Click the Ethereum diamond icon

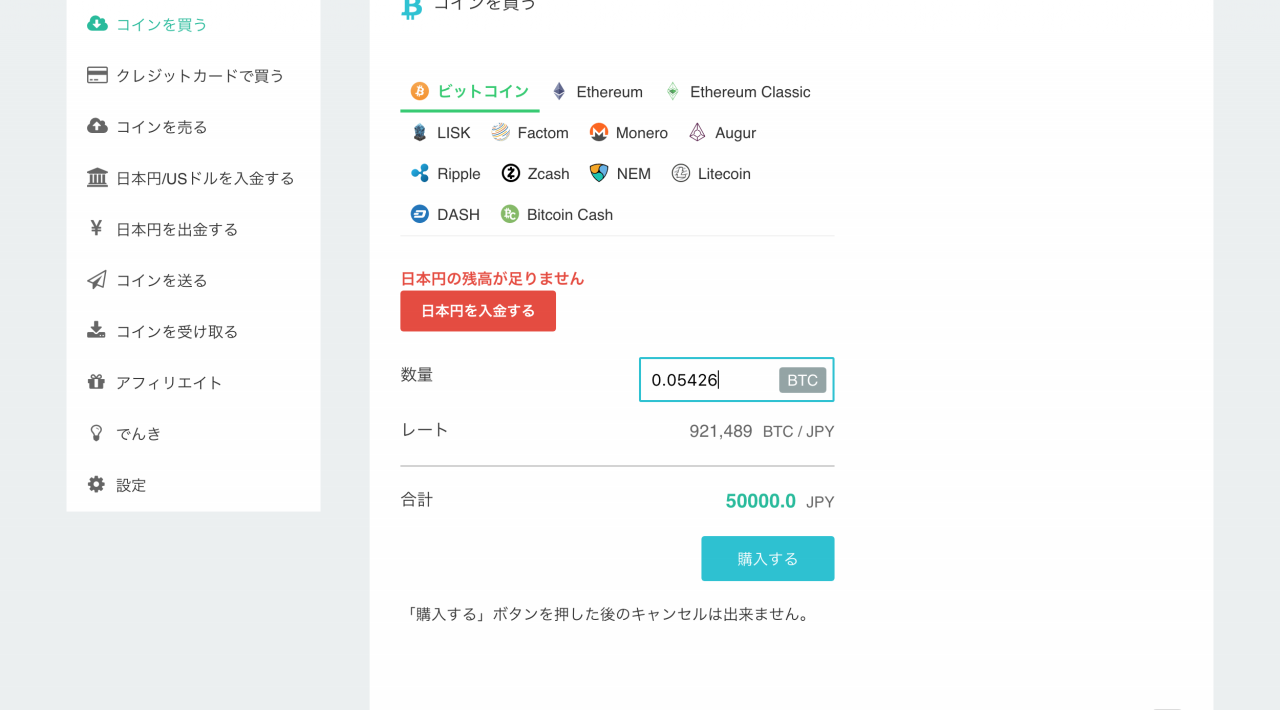tap(559, 91)
